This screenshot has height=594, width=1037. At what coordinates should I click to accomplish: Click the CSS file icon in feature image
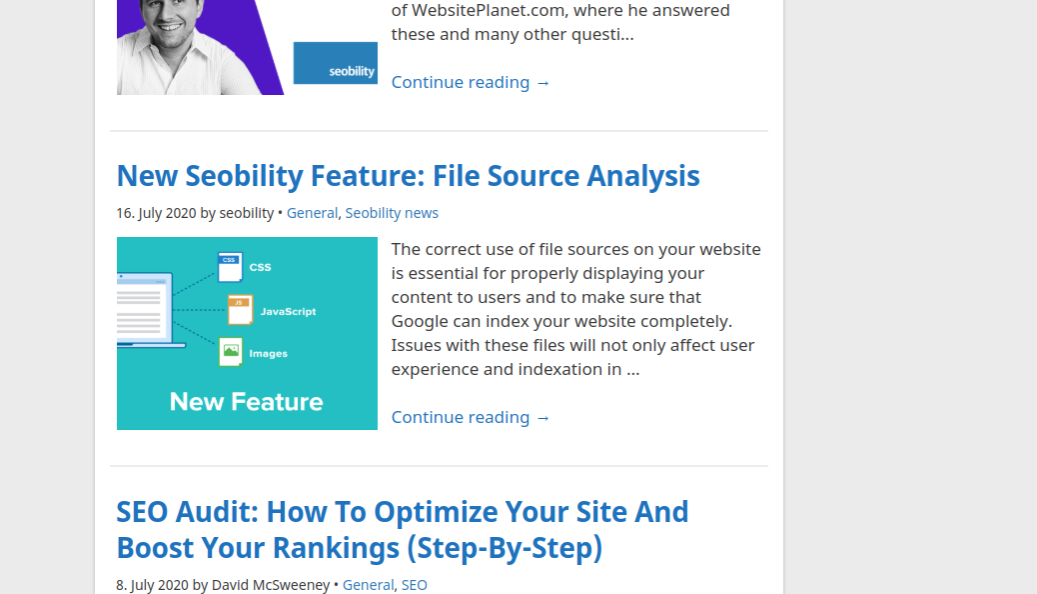pos(230,267)
